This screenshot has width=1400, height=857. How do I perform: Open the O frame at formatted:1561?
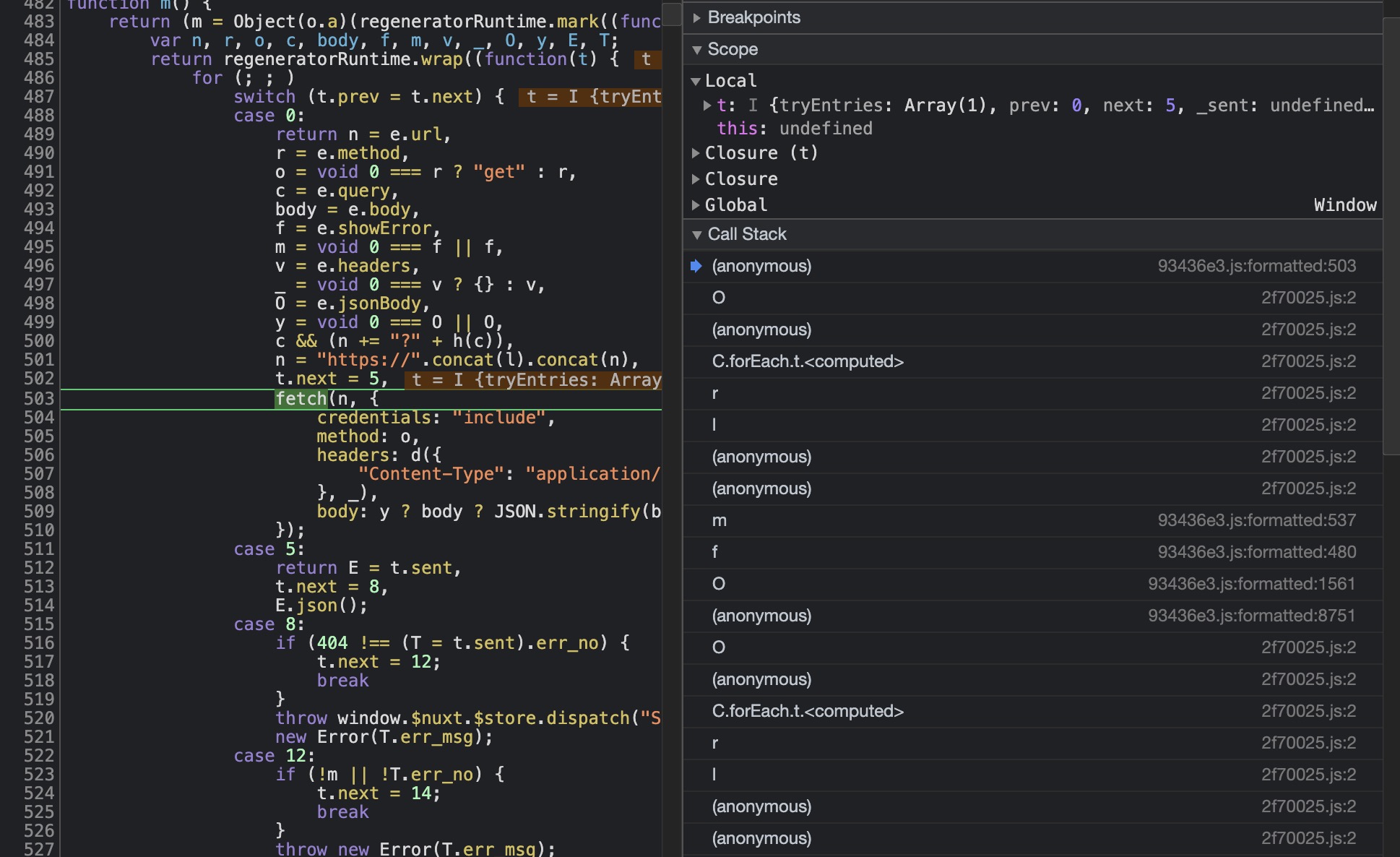tap(719, 584)
